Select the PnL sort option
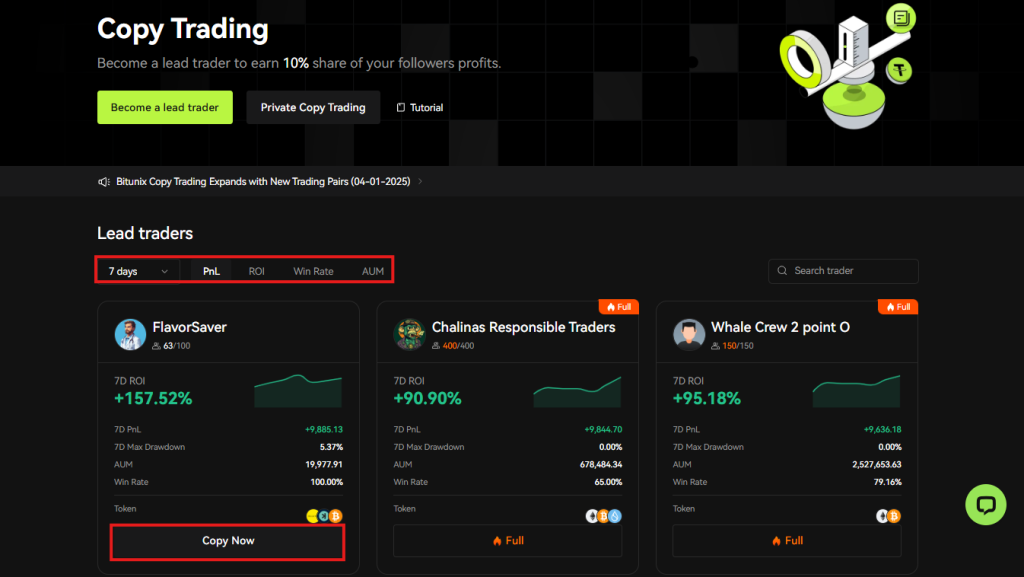1024x577 pixels. pos(210,270)
